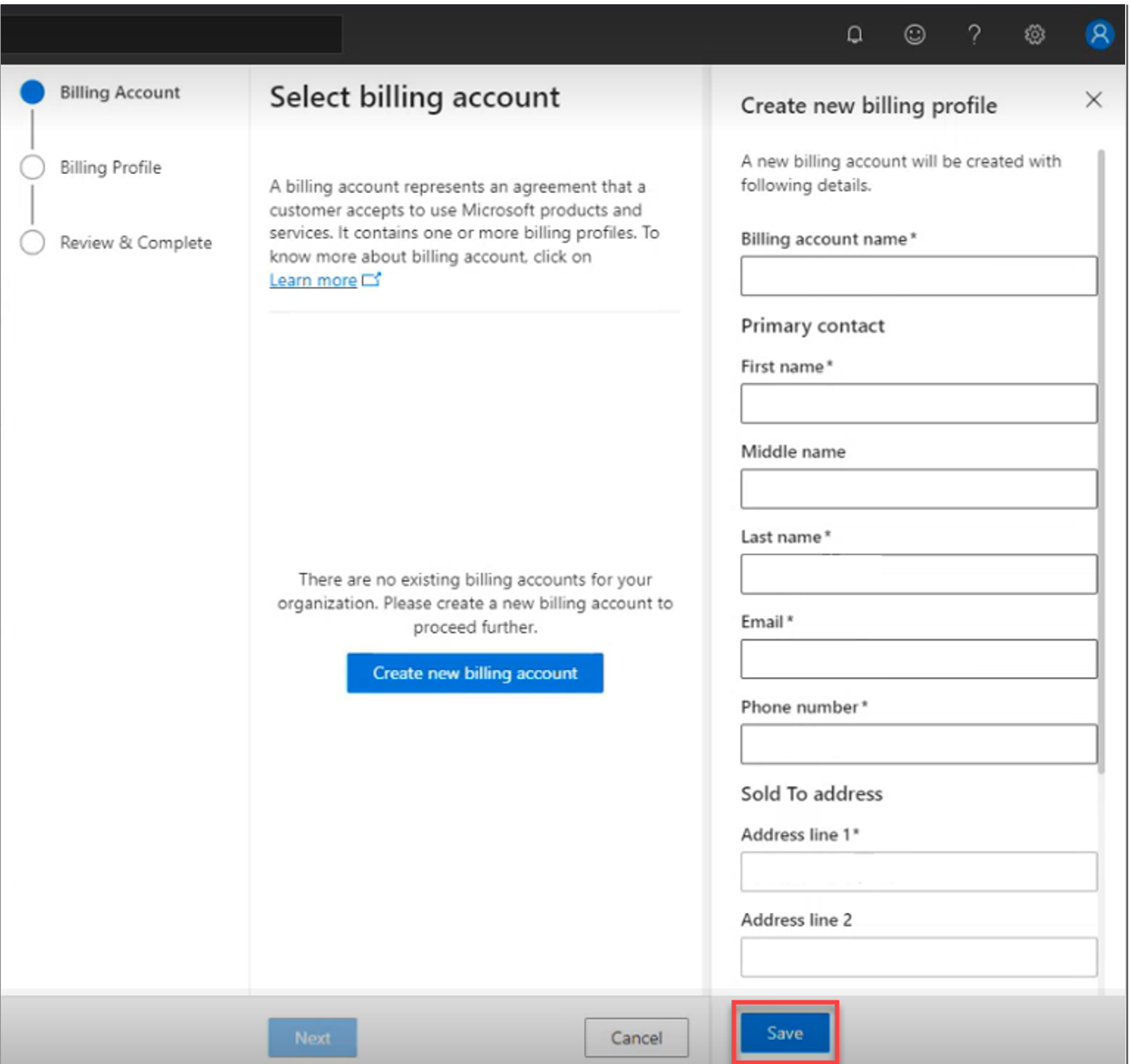Open the settings gear icon
Image resolution: width=1131 pixels, height=1064 pixels.
pyautogui.click(x=1034, y=35)
